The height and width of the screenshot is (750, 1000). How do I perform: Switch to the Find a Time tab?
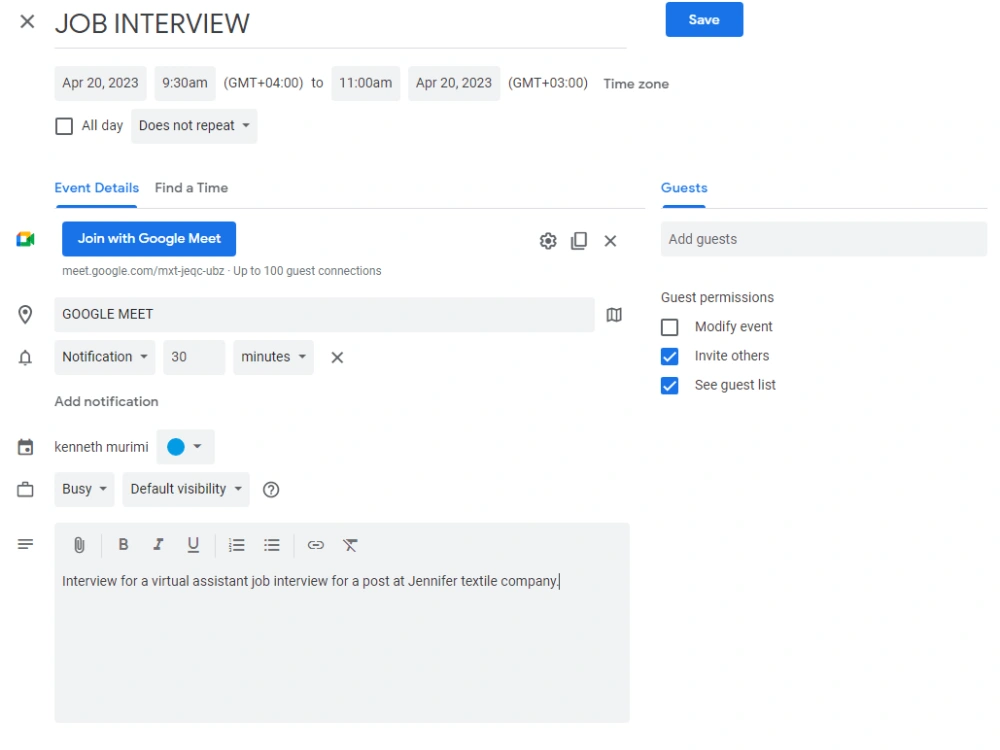click(x=191, y=188)
